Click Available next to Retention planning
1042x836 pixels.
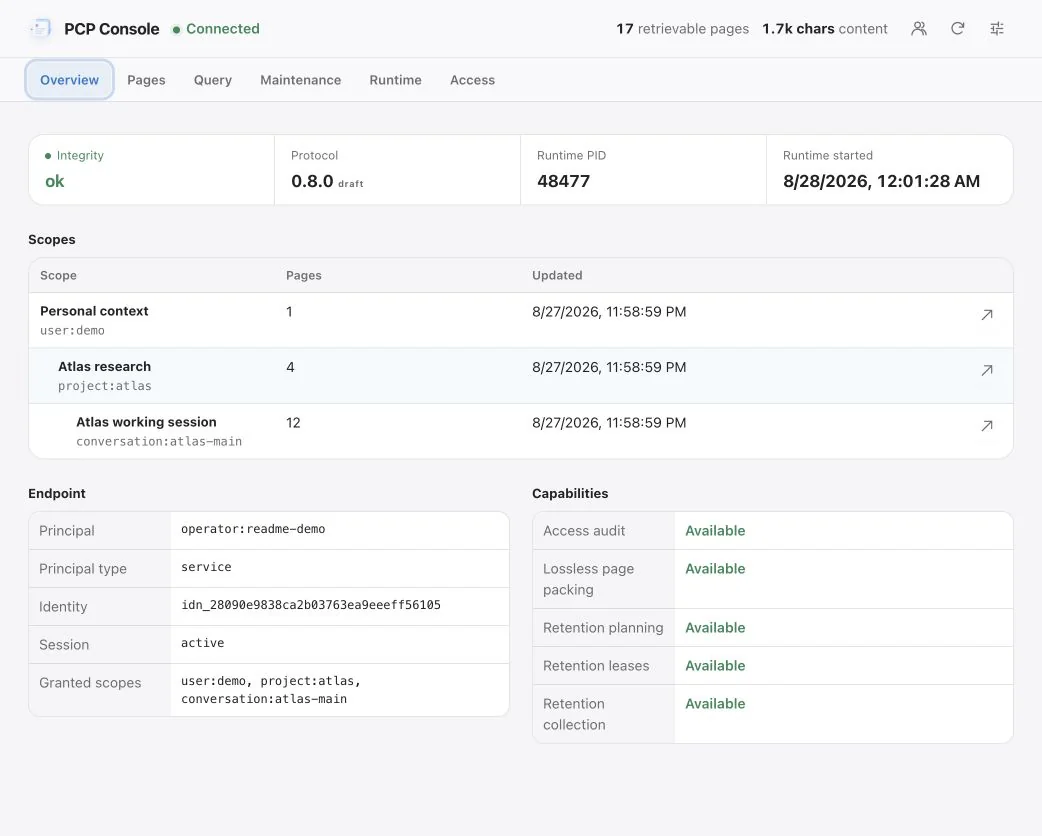tap(715, 628)
